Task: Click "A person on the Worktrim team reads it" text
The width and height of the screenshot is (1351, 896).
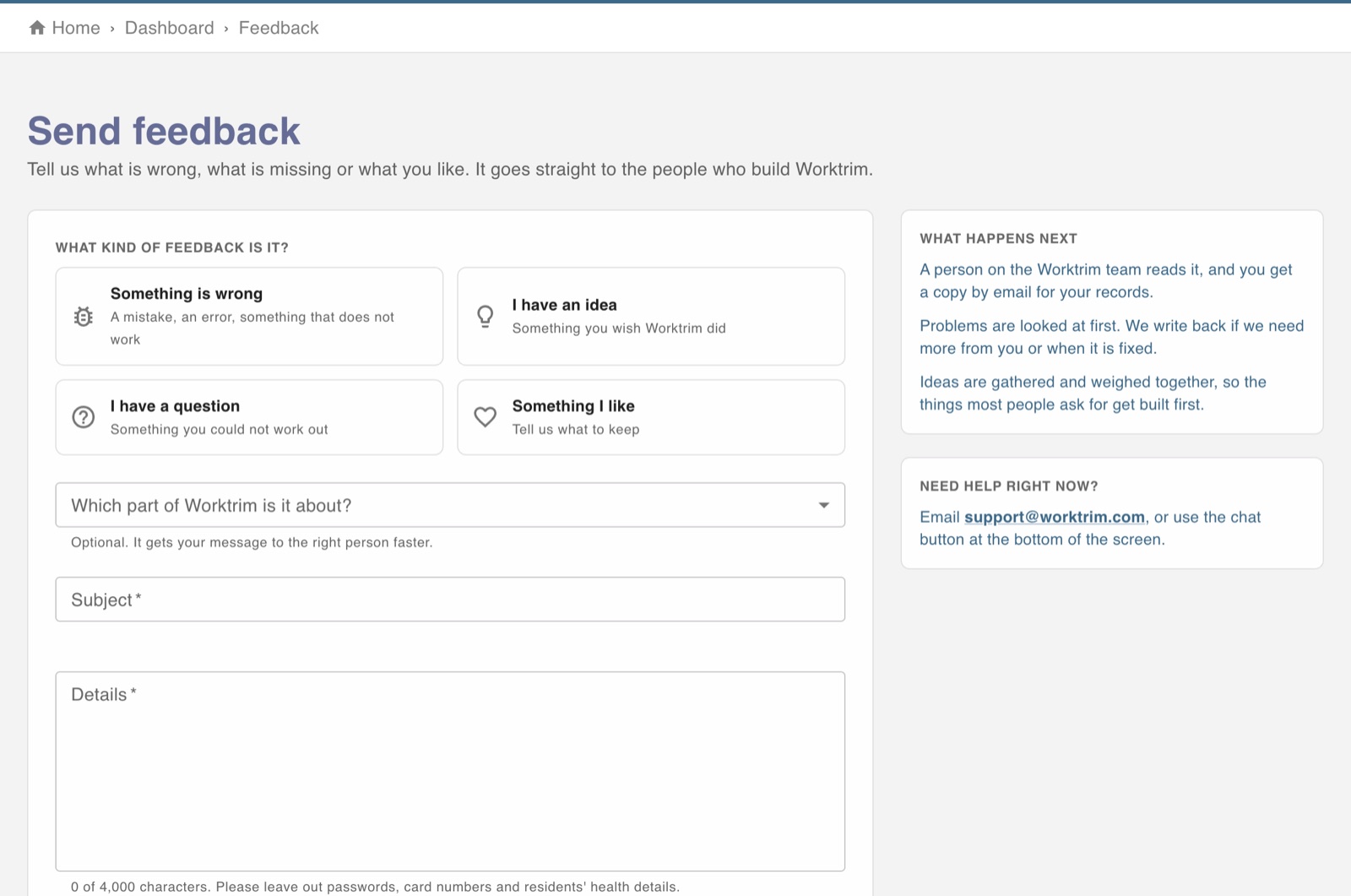Action: [1106, 280]
